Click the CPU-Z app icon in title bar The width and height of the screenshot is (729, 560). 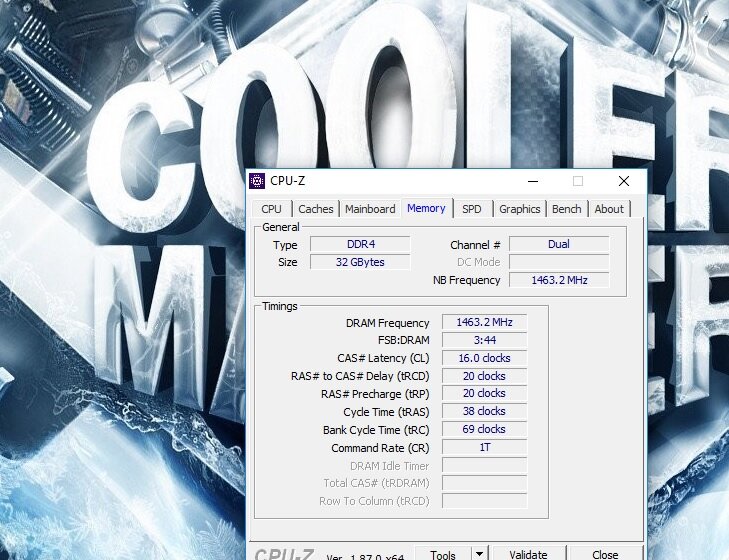(x=257, y=181)
